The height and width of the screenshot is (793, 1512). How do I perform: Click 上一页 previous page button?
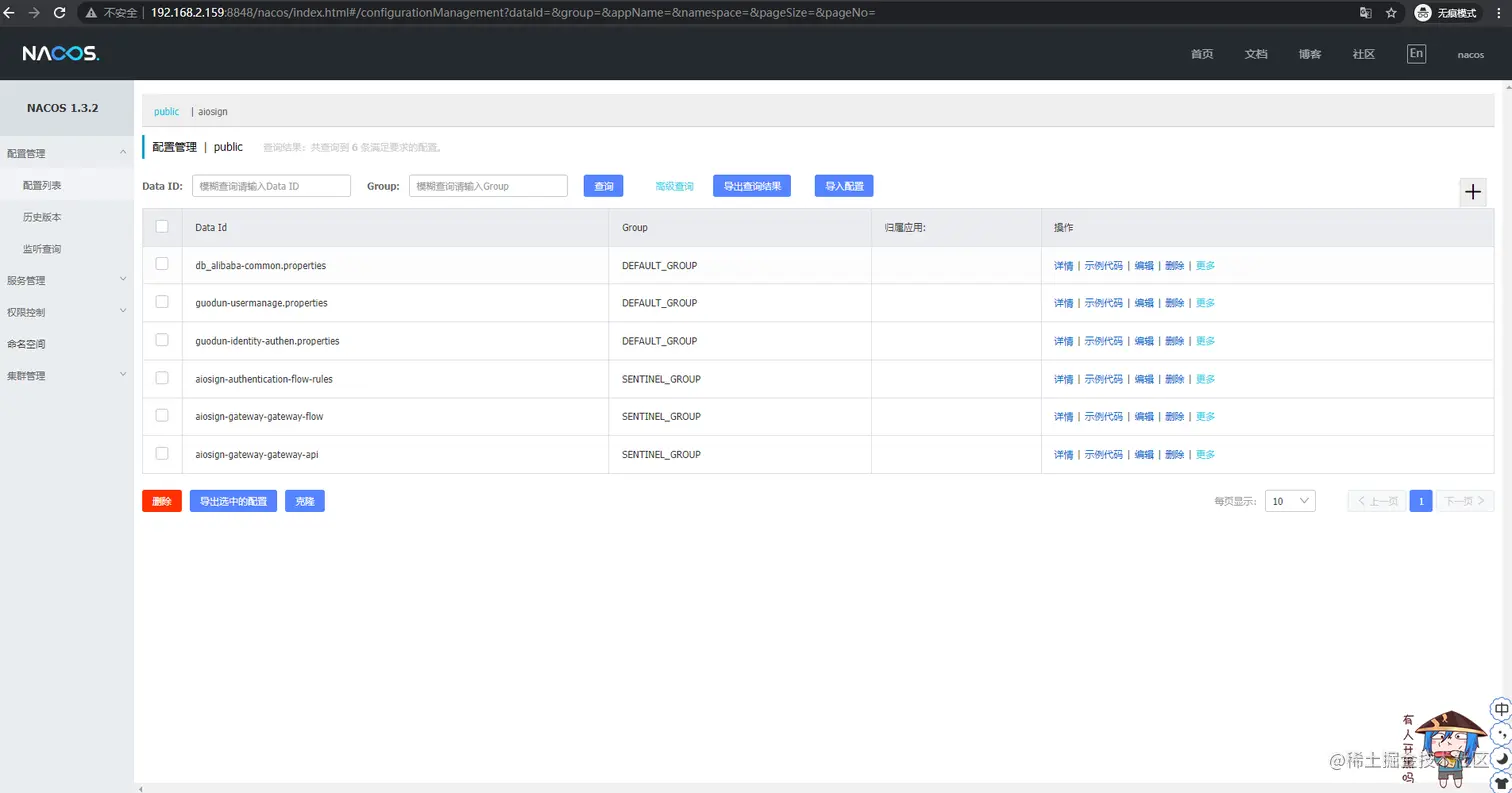coord(1377,501)
